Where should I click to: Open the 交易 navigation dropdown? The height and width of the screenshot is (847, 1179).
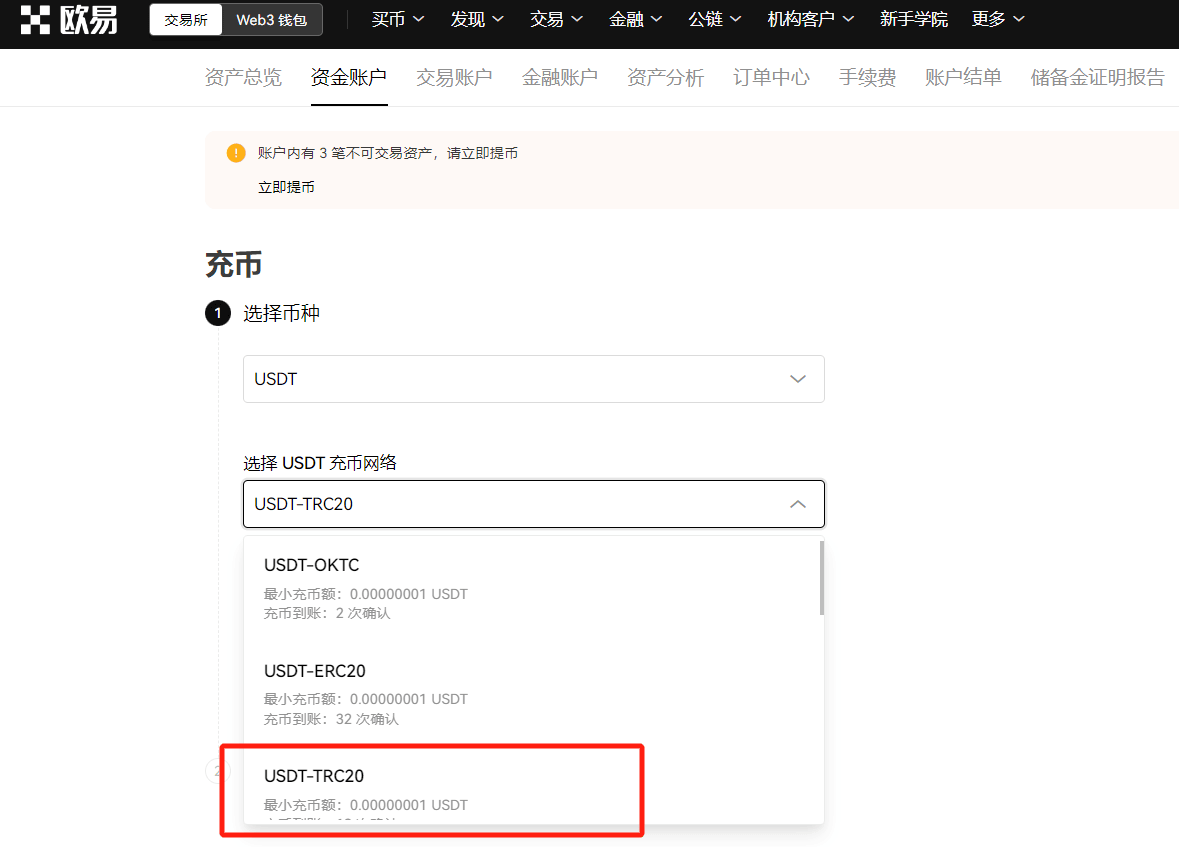click(x=556, y=19)
